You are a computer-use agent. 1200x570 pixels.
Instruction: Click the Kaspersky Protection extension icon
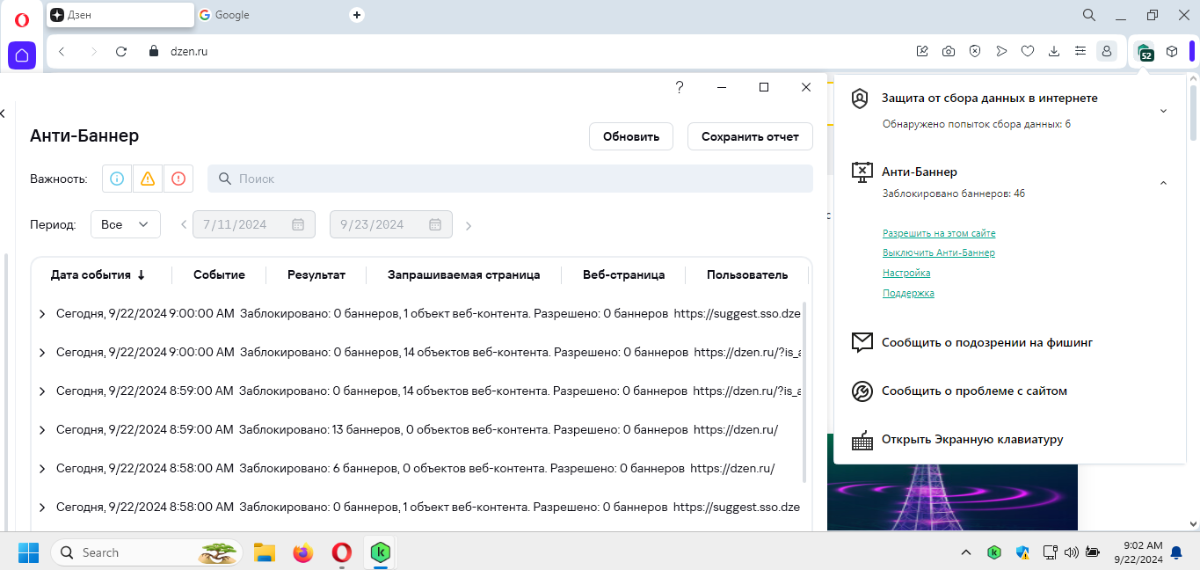point(1144,51)
